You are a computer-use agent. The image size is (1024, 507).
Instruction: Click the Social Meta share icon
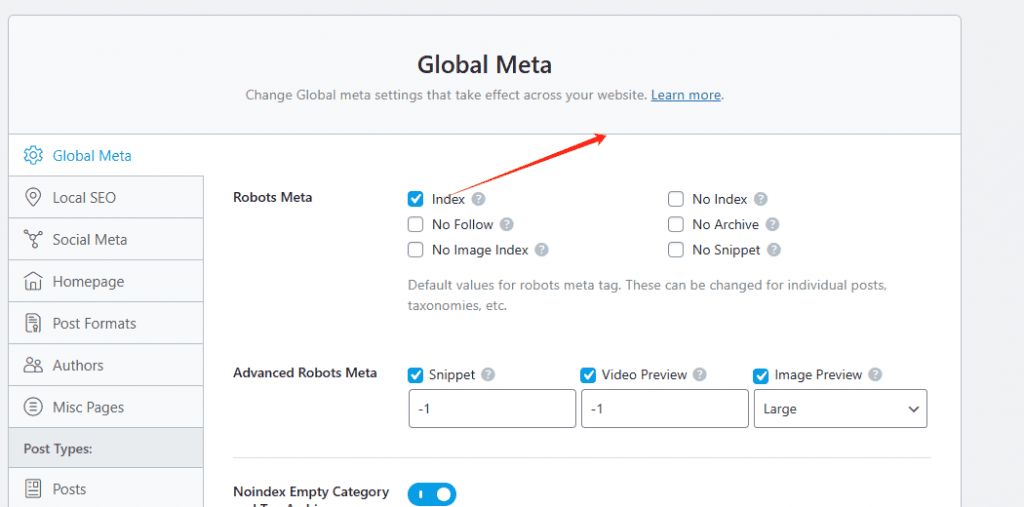click(33, 240)
